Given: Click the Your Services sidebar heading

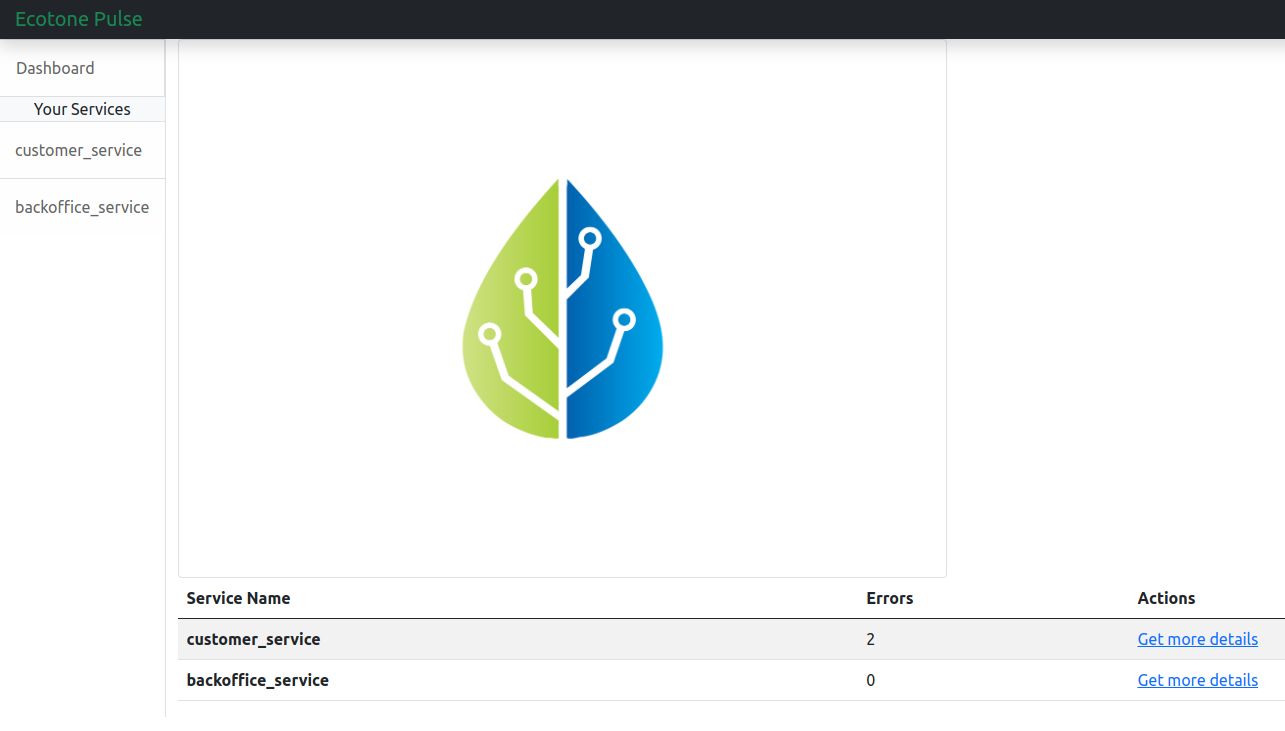Looking at the screenshot, I should pos(82,109).
